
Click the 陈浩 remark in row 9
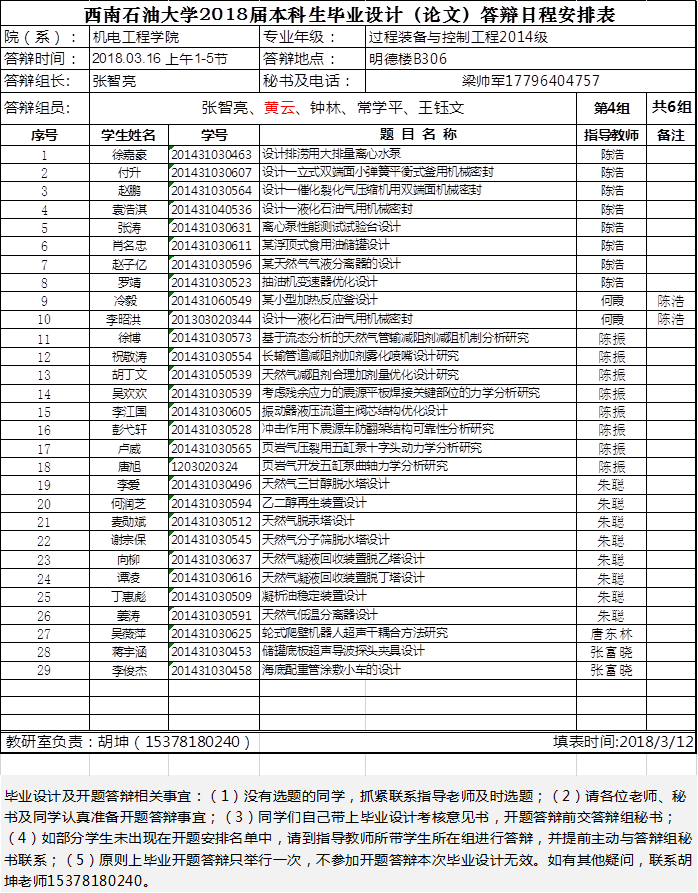[x=671, y=301]
